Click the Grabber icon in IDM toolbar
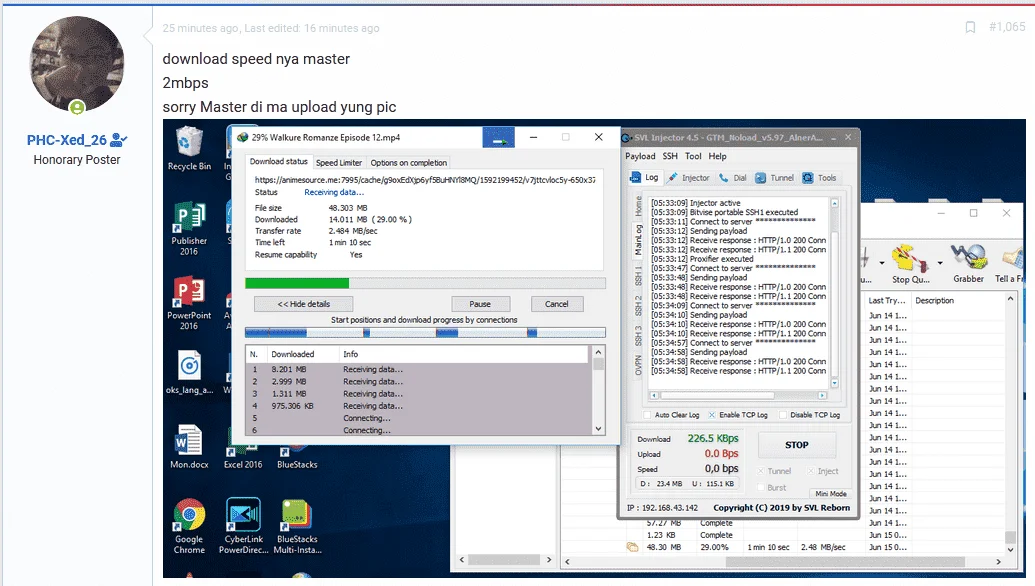This screenshot has width=1035, height=586. point(968,263)
